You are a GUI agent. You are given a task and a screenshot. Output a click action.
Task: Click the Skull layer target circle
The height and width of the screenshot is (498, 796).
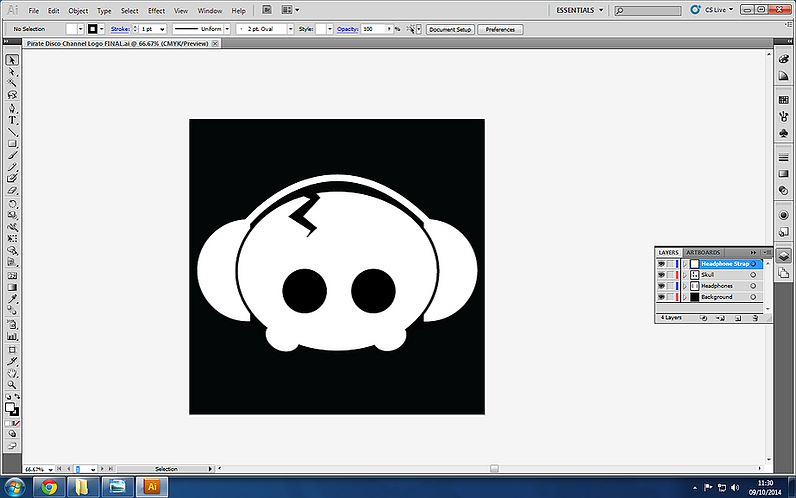click(753, 275)
